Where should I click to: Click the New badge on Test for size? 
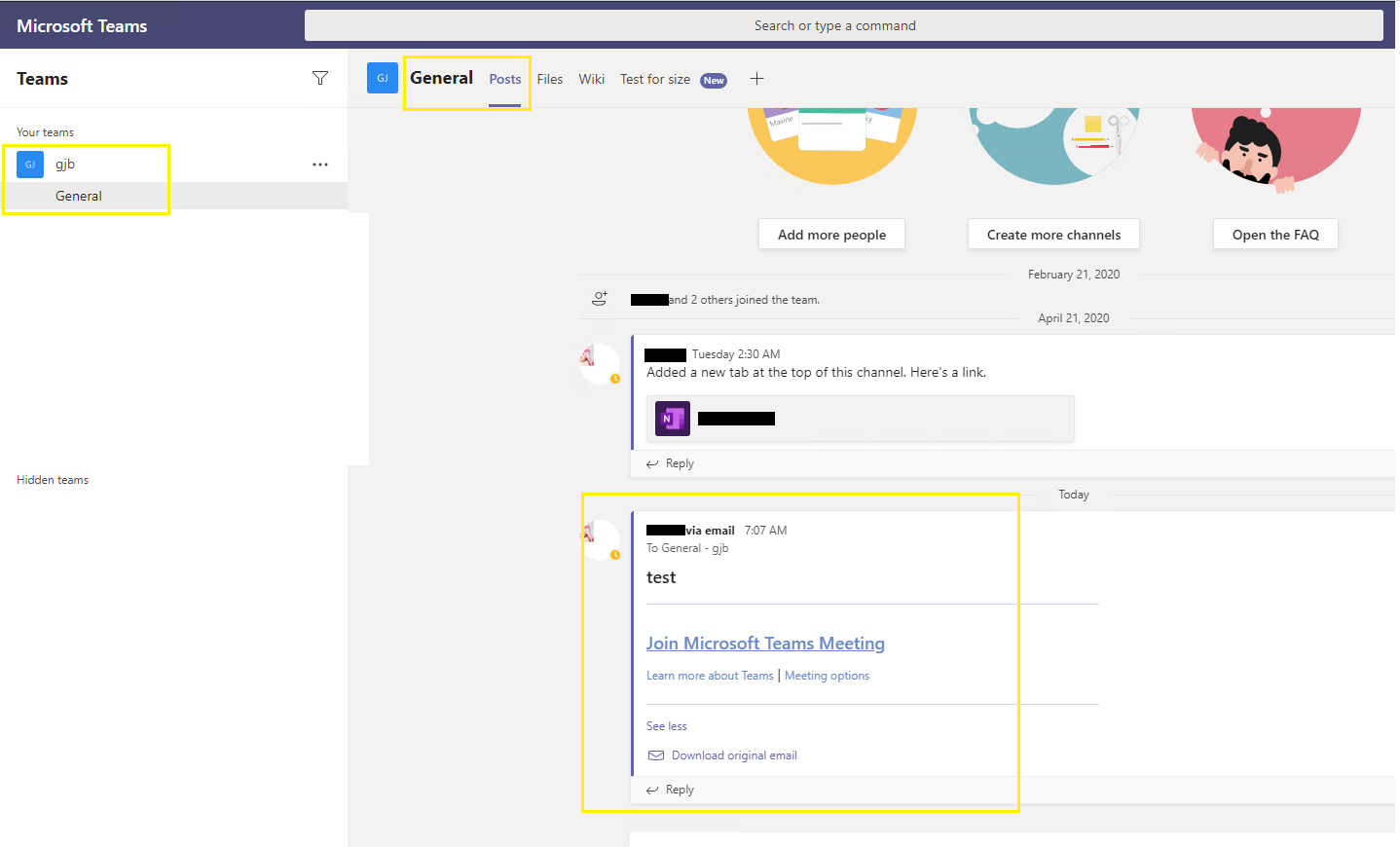[714, 81]
